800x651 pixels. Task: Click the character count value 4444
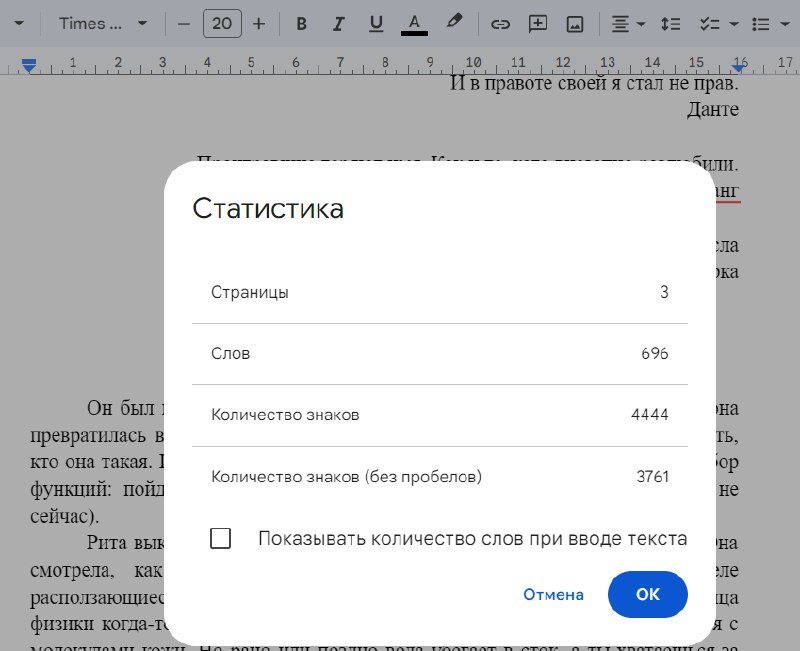click(649, 414)
